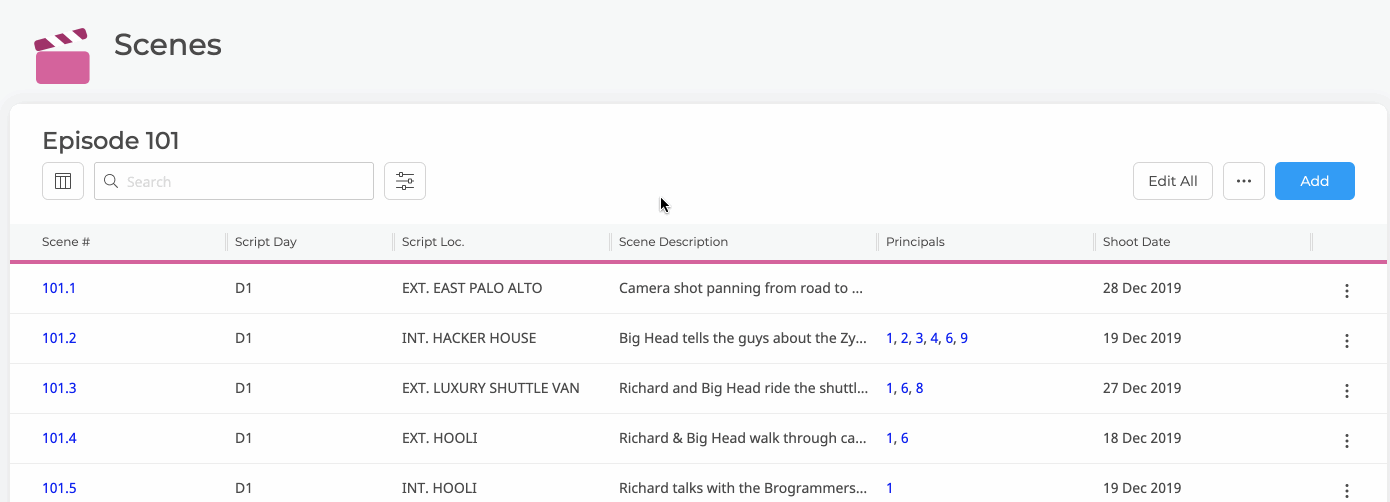Sort by Scene # column header
Viewport: 1390px width, 502px height.
[x=67, y=242]
